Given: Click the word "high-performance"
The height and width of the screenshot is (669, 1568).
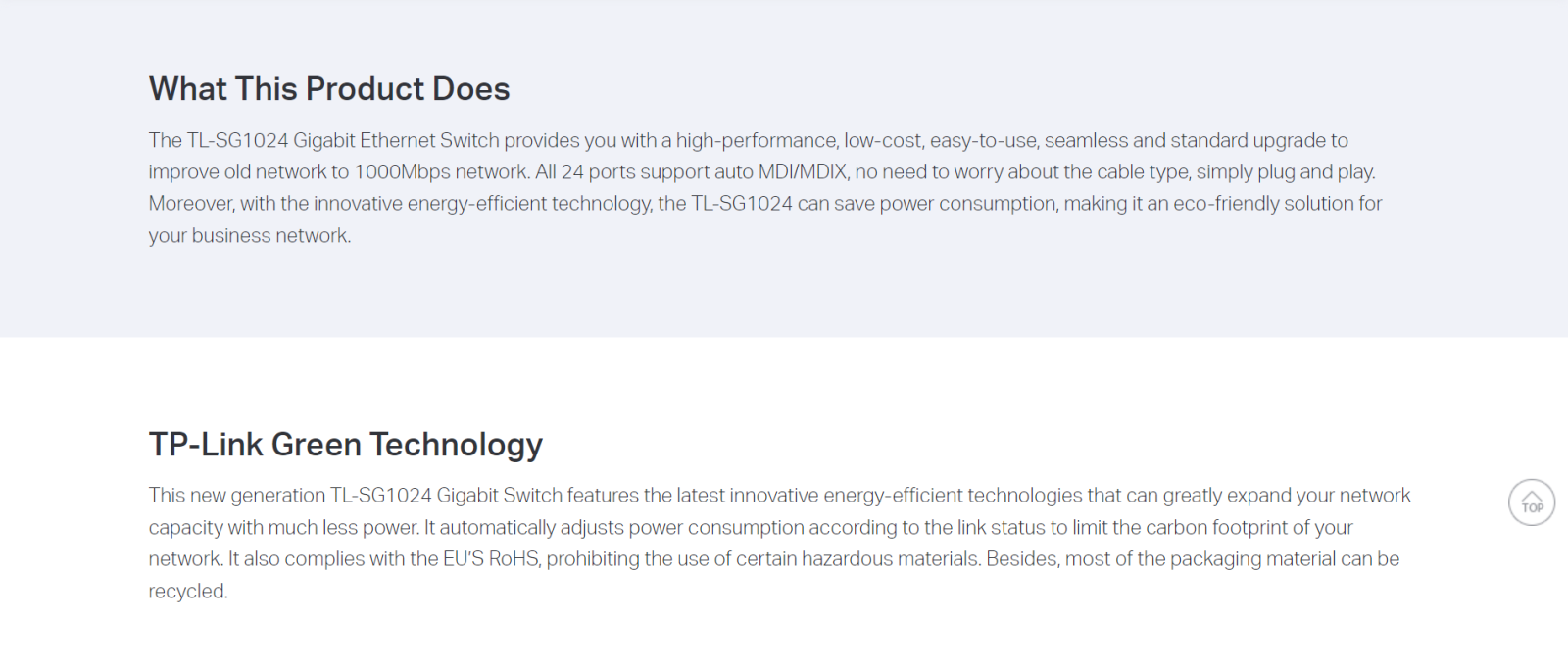Looking at the screenshot, I should pos(756,141).
